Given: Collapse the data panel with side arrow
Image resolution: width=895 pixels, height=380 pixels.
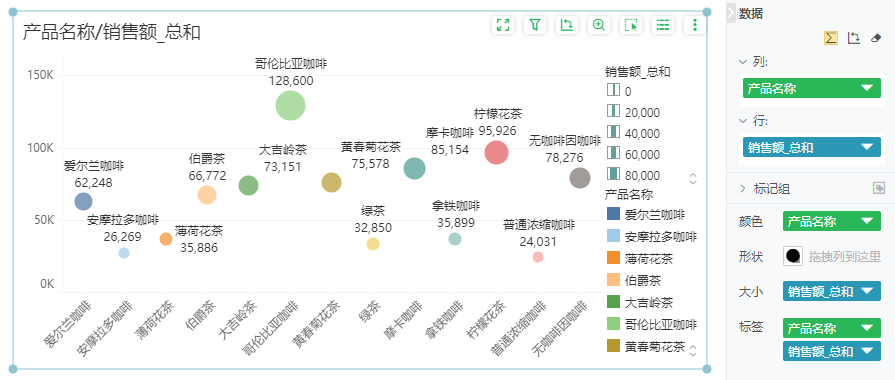Looking at the screenshot, I should click(731, 13).
